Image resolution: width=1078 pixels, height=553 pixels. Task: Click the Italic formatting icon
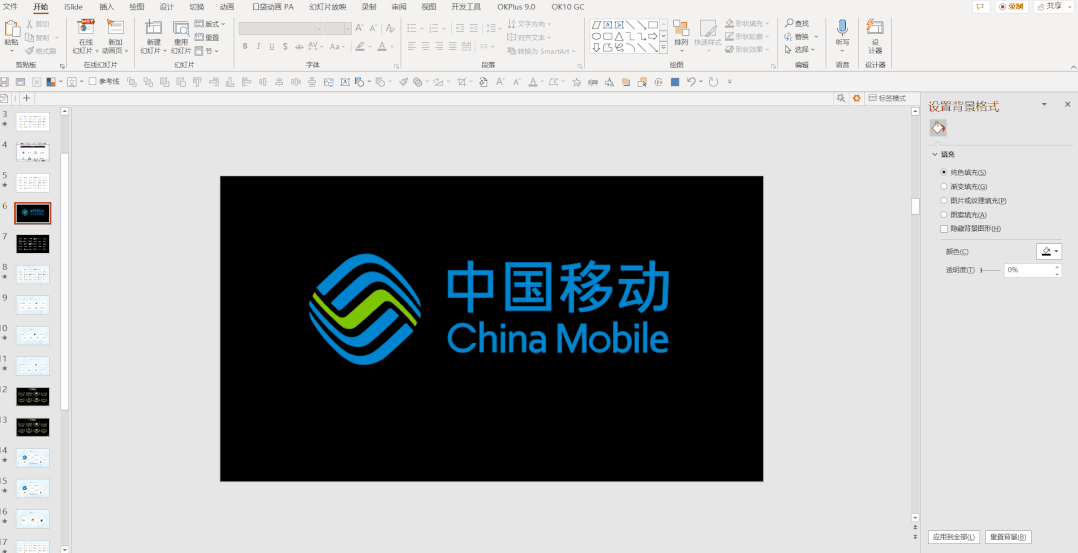(x=258, y=47)
